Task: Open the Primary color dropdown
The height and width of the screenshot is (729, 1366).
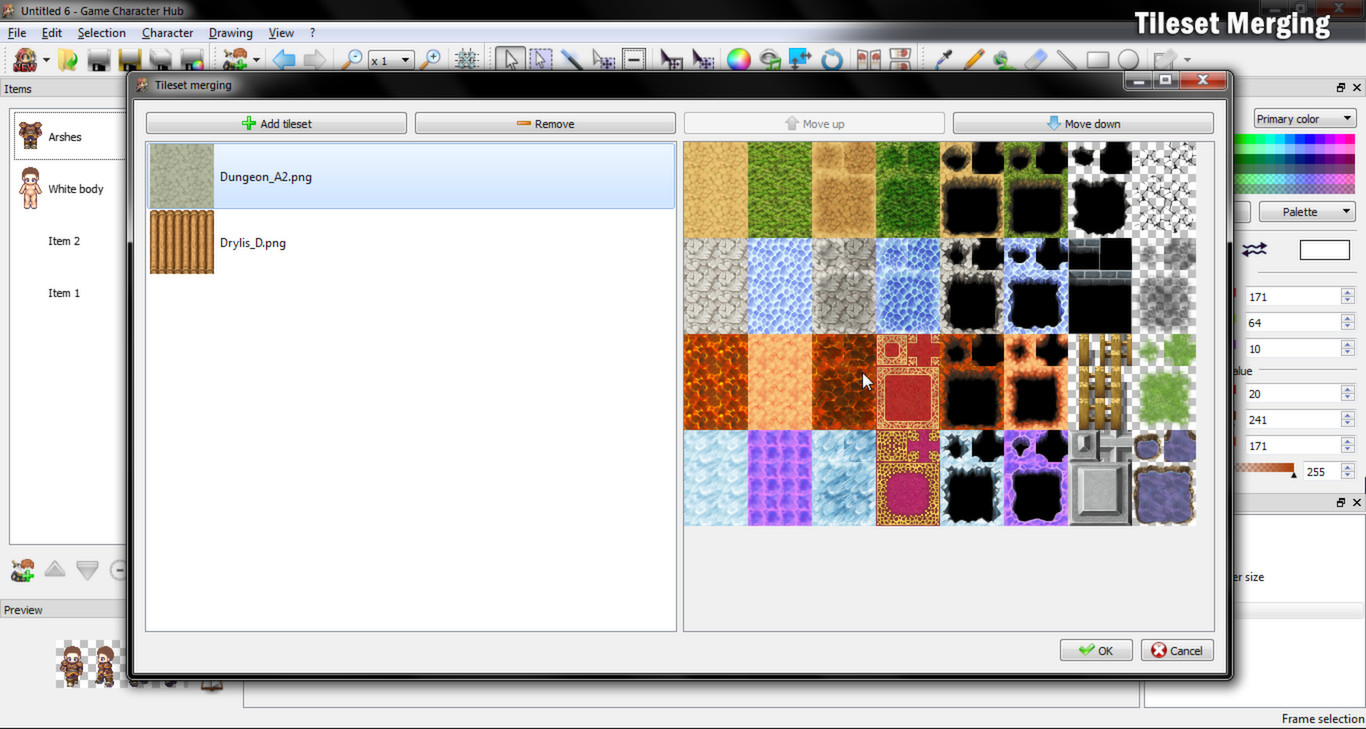Action: coord(1304,118)
